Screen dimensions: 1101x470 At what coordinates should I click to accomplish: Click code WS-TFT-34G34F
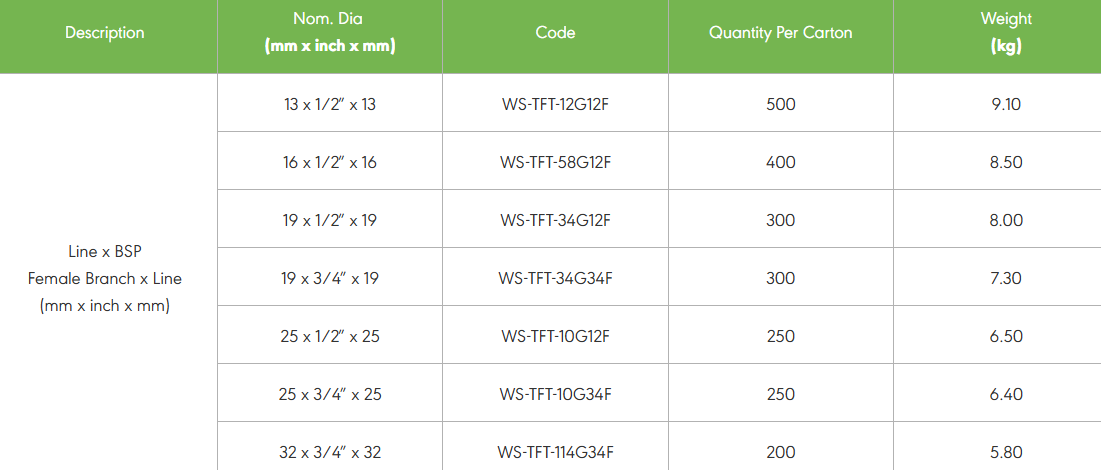click(x=555, y=278)
